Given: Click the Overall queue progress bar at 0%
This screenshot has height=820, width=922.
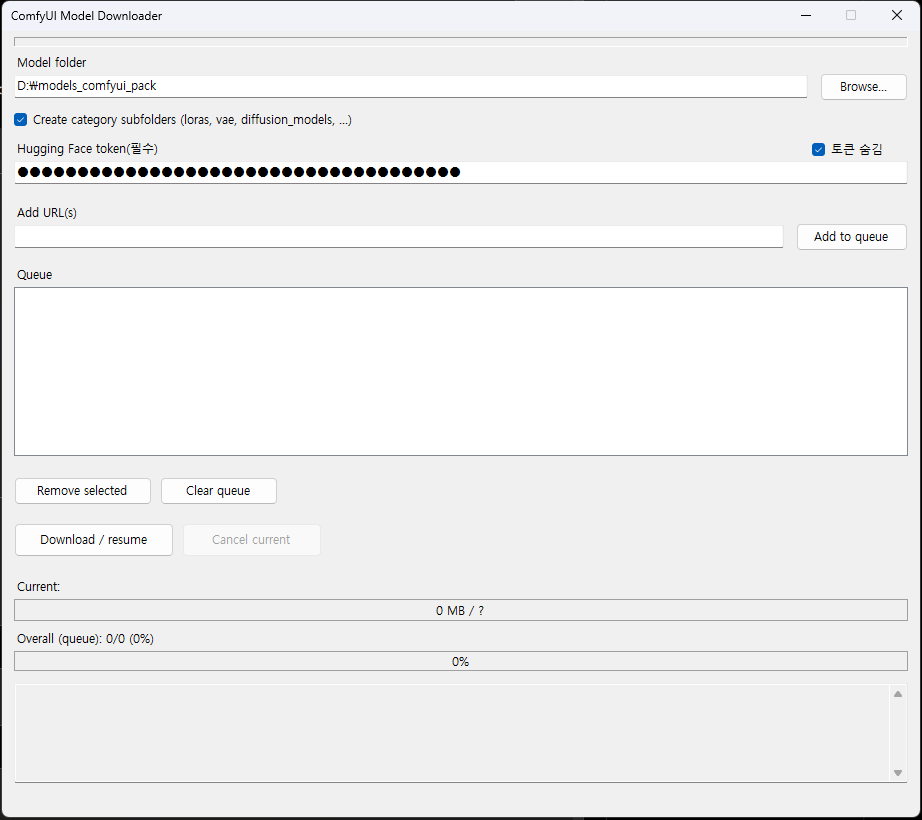Looking at the screenshot, I should click(460, 661).
